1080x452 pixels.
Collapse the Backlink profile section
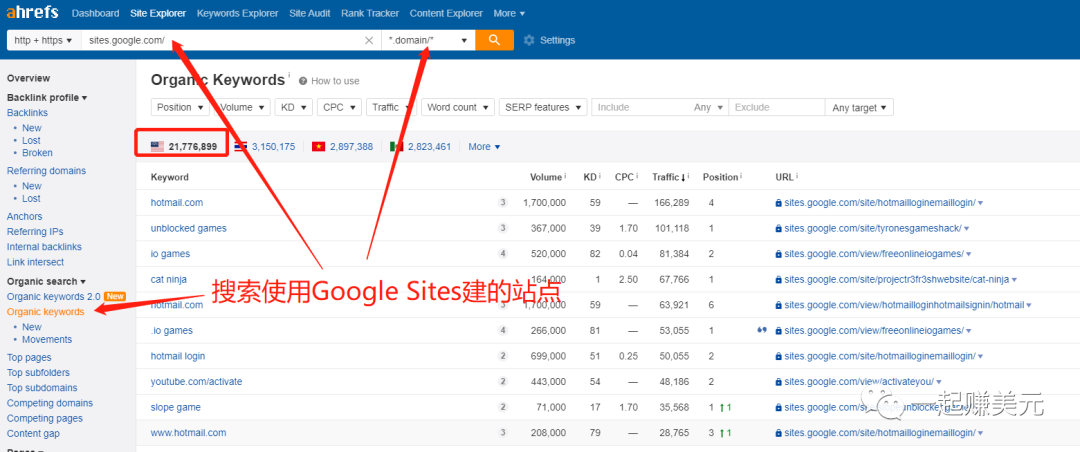click(x=47, y=98)
